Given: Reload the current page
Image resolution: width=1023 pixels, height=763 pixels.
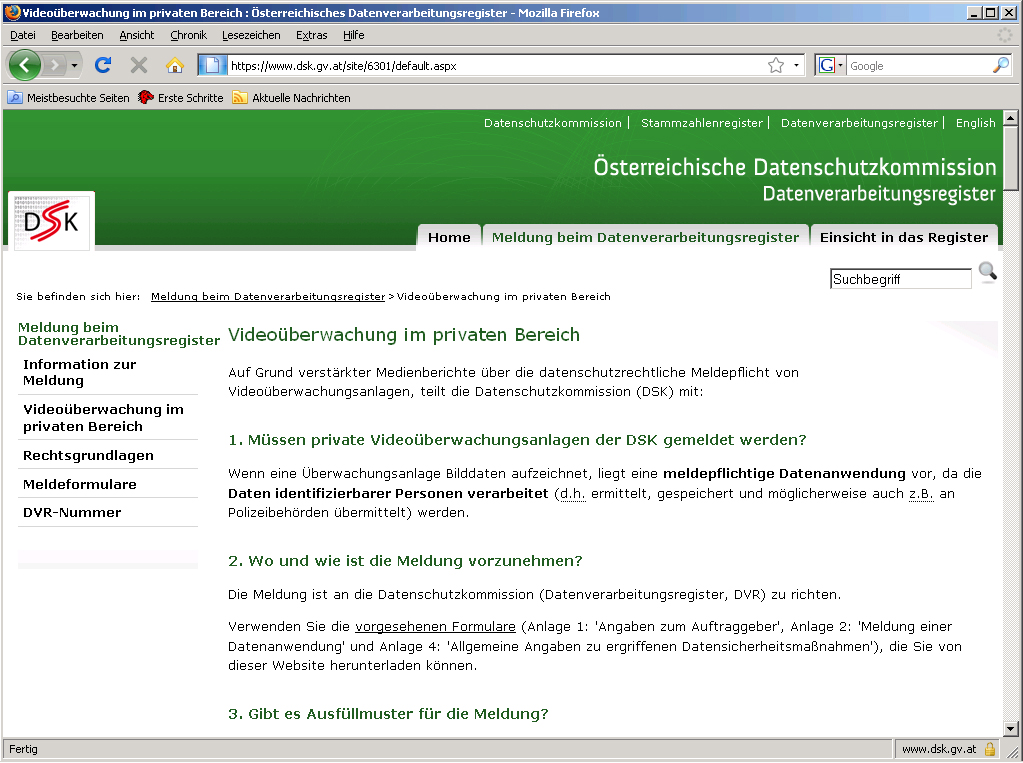Looking at the screenshot, I should pyautogui.click(x=103, y=64).
